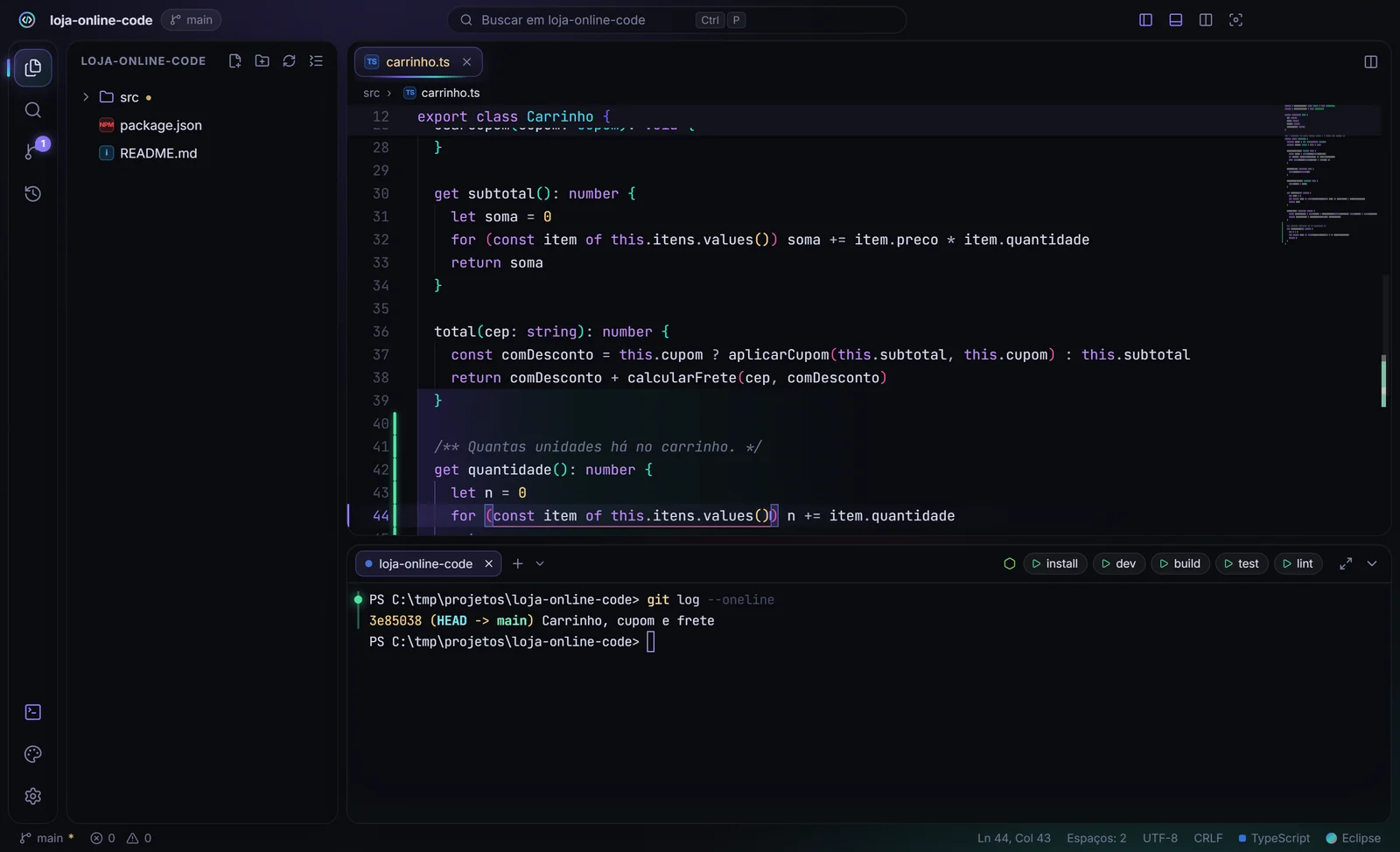Open the errors count in status bar
The width and height of the screenshot is (1400, 852).
[x=102, y=838]
